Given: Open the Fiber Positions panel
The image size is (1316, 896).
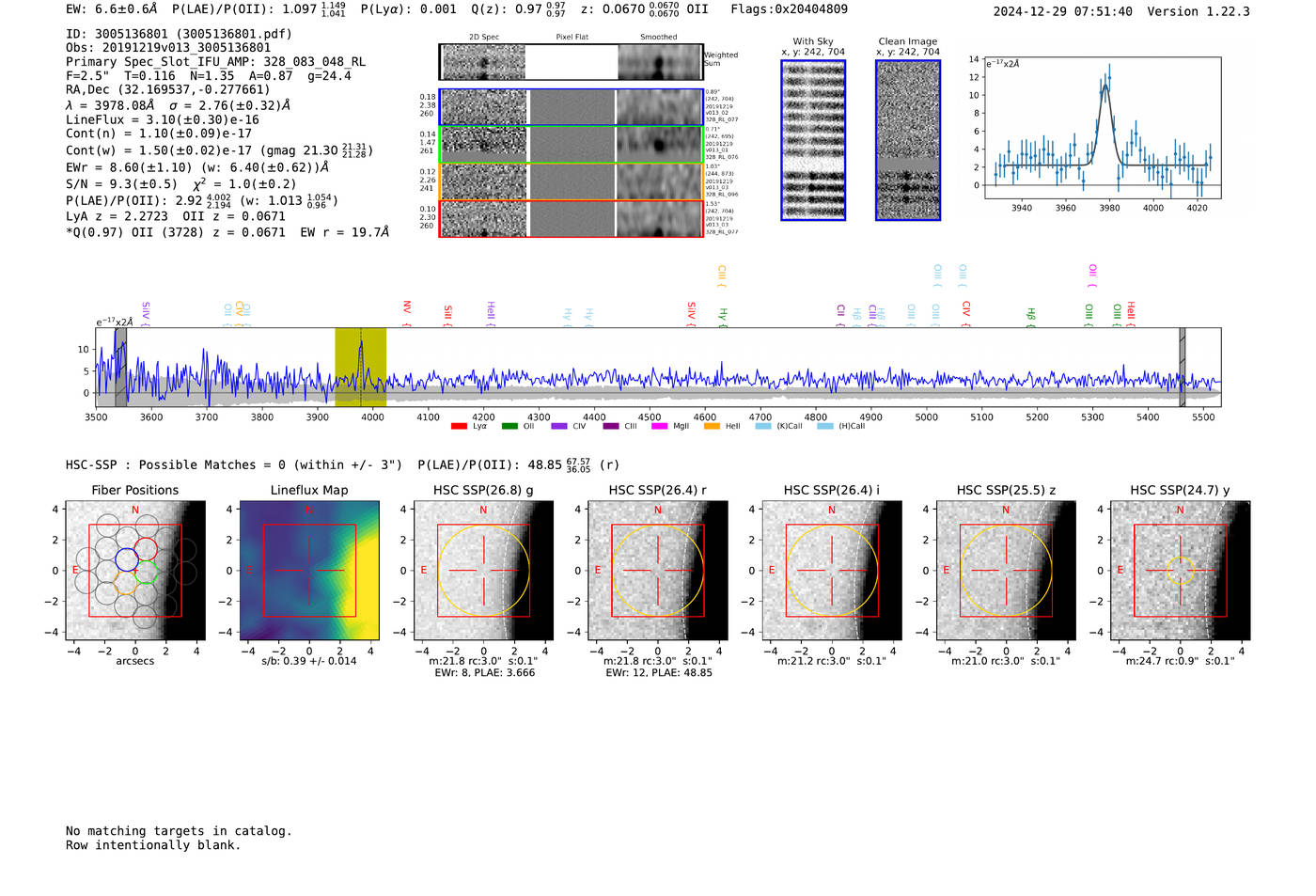Looking at the screenshot, I should pos(135,570).
